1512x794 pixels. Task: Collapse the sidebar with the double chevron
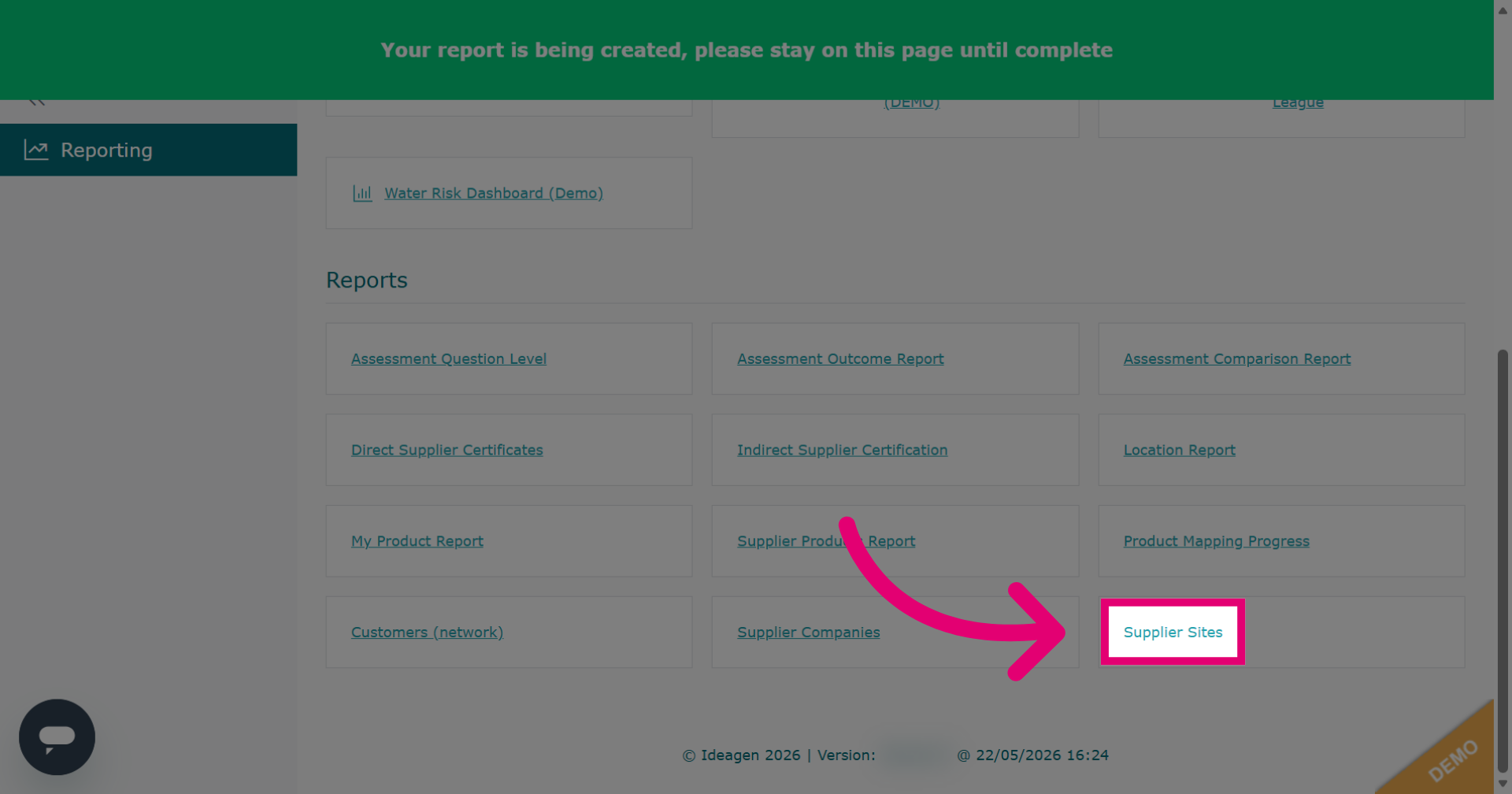click(36, 102)
